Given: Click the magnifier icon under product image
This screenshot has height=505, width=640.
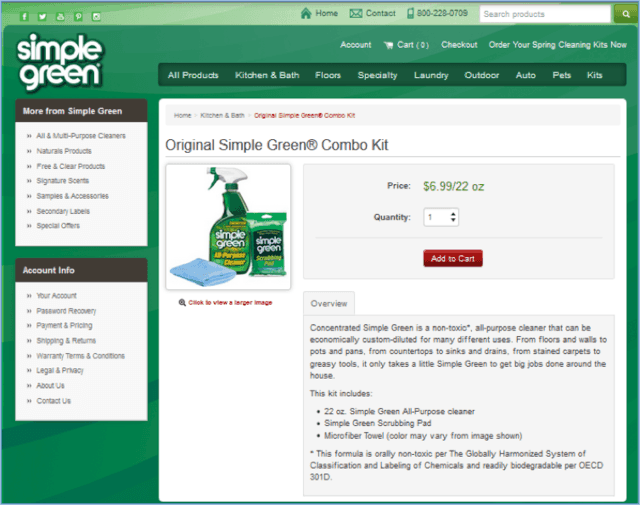Looking at the screenshot, I should pyautogui.click(x=182, y=303).
